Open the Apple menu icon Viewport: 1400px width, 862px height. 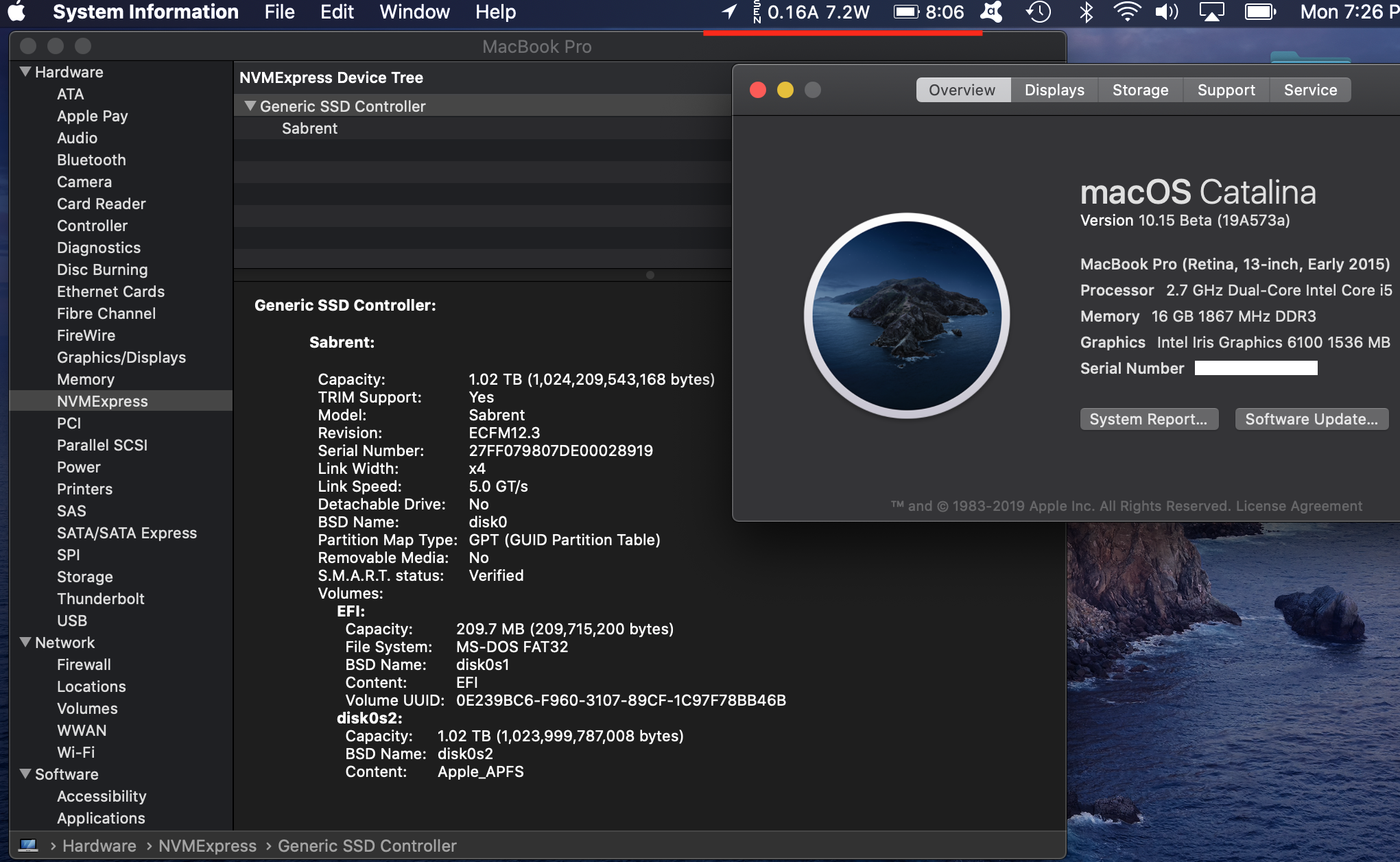[x=16, y=12]
